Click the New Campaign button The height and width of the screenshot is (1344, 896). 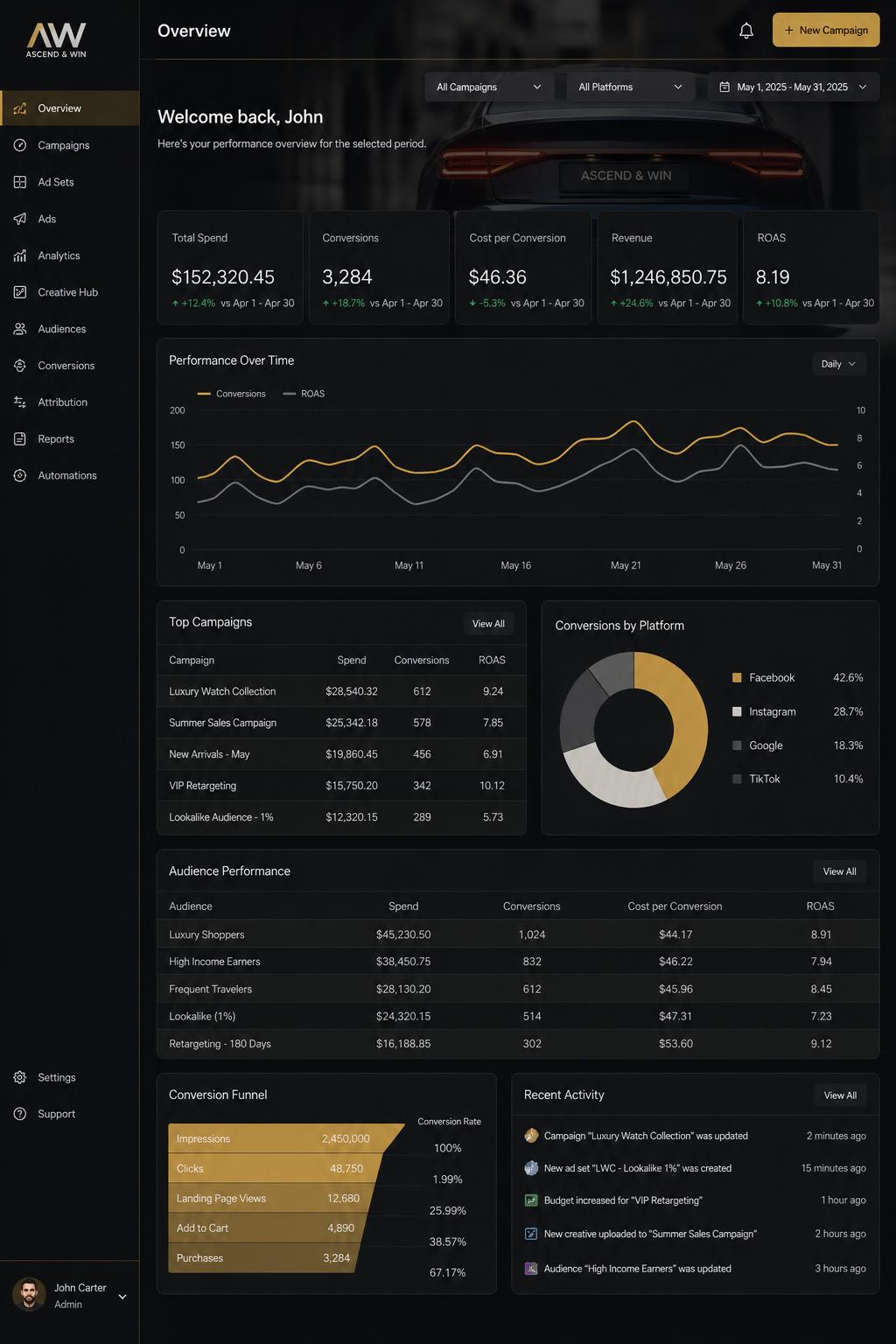click(x=826, y=30)
